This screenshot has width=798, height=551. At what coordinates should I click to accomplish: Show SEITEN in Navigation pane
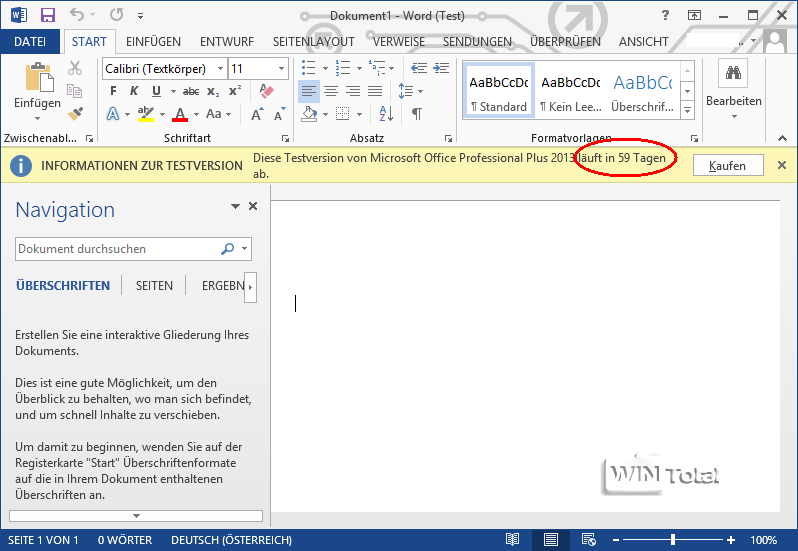pos(154,286)
